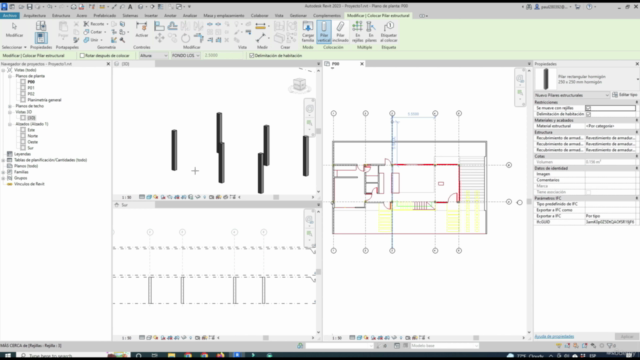Viewport: 640px width, 360px height.
Task: Open the FONDO LOS level dropdown
Action: (x=185, y=56)
